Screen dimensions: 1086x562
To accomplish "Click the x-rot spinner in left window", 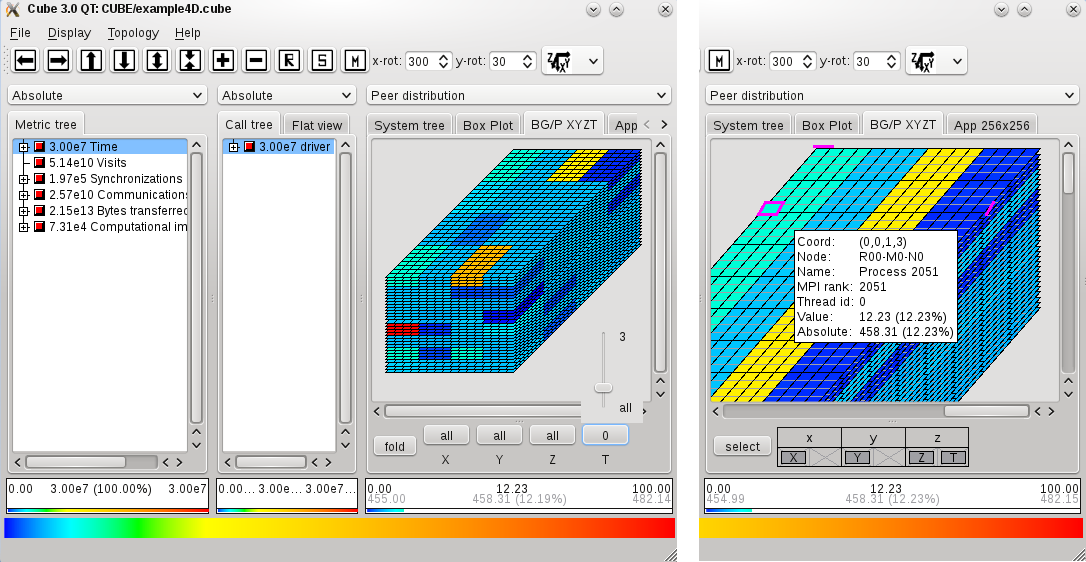I will [429, 61].
